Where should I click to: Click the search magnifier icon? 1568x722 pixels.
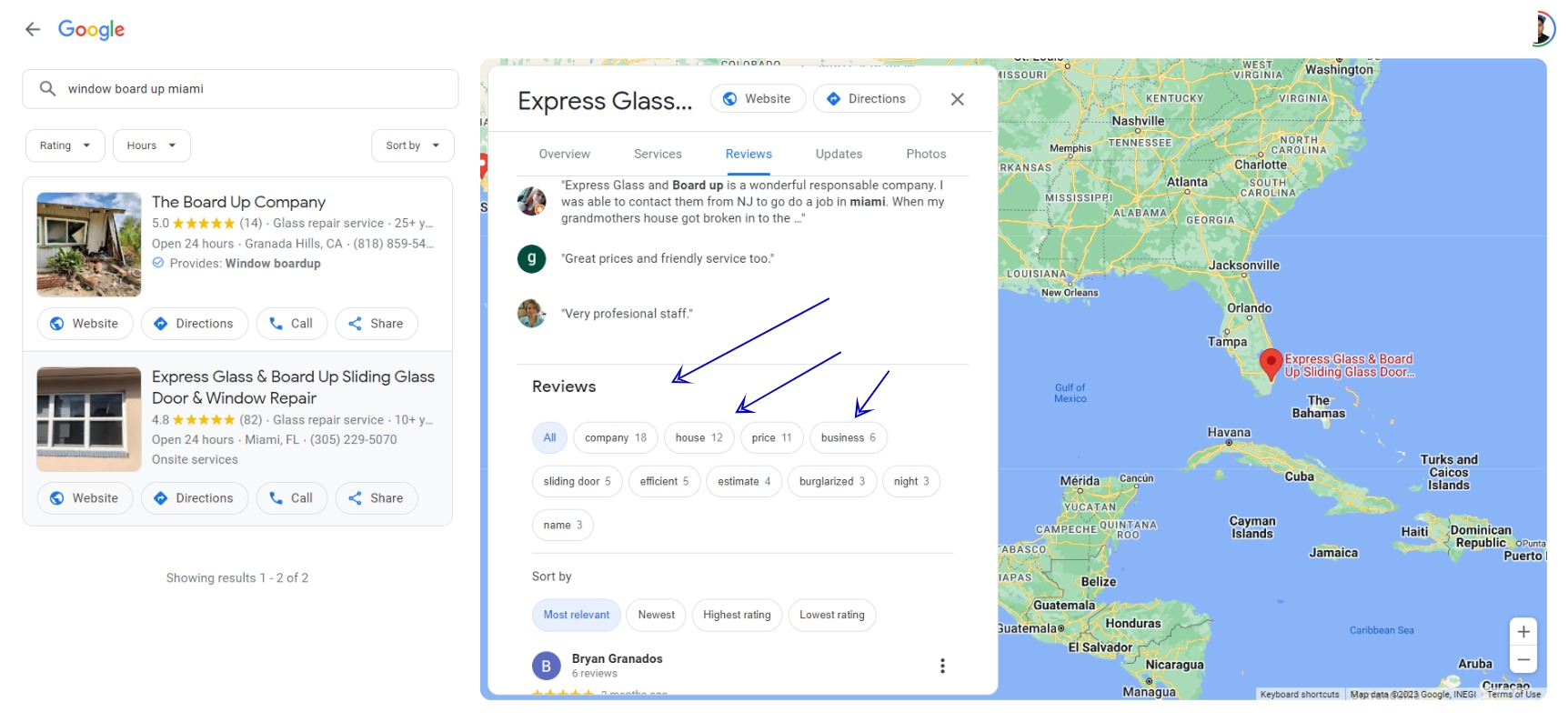(47, 88)
